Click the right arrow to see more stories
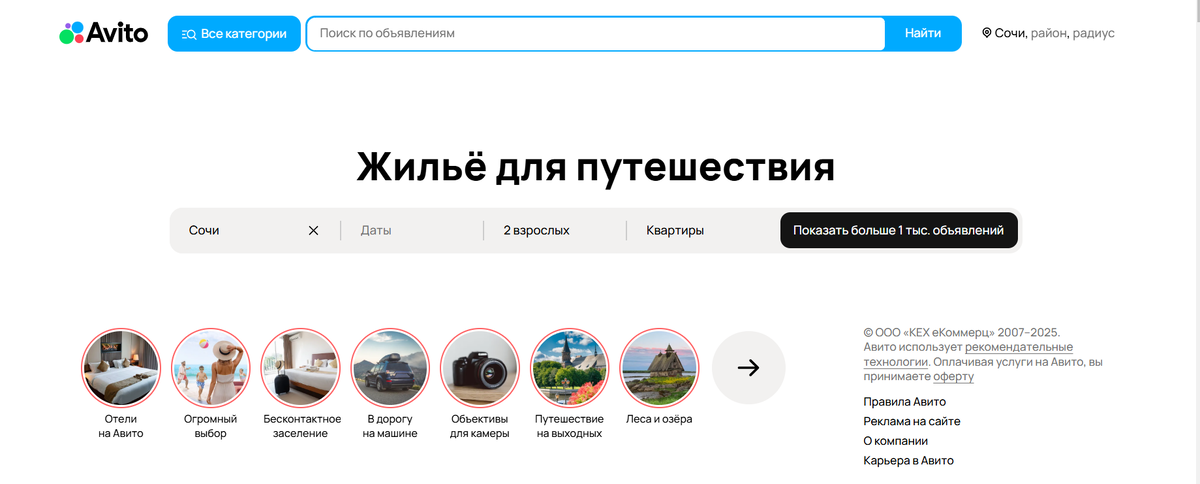The width and height of the screenshot is (1200, 484). pyautogui.click(x=749, y=368)
